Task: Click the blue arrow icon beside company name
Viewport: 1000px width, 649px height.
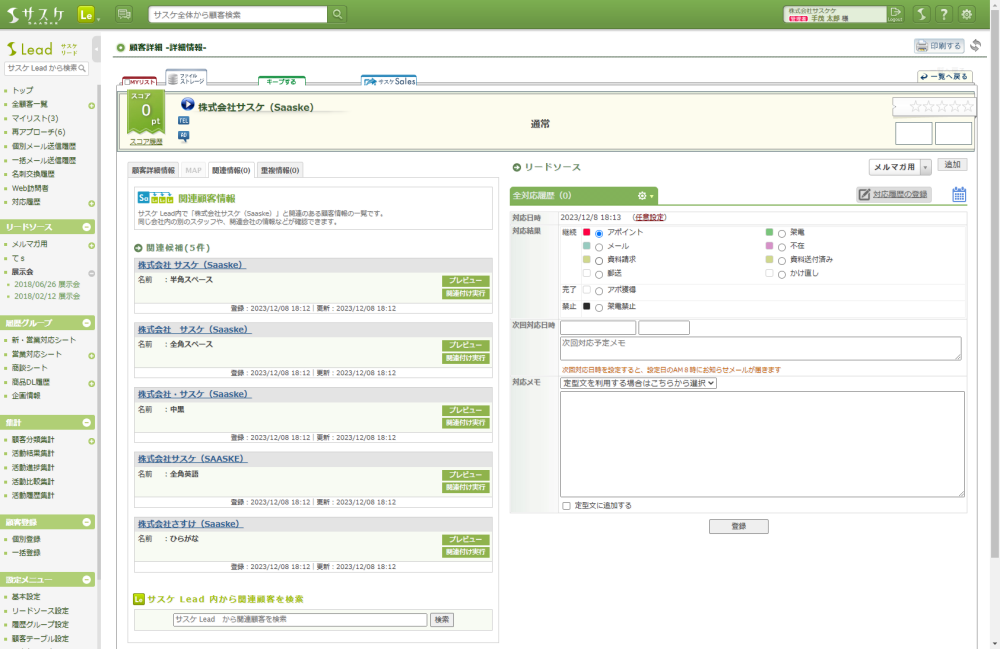Action: coord(187,104)
